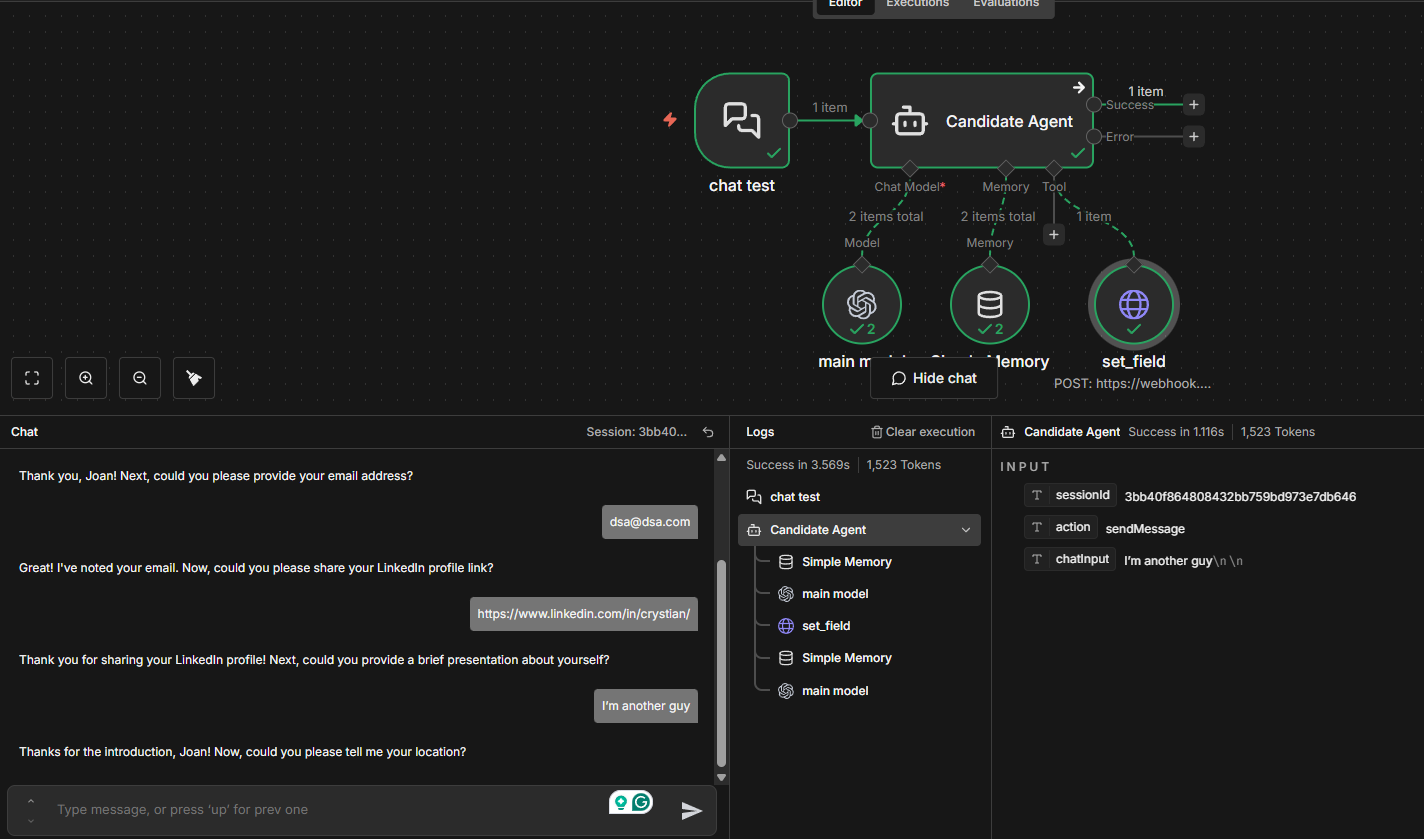Open the main model OpenAI node
1424x839 pixels.
(861, 304)
